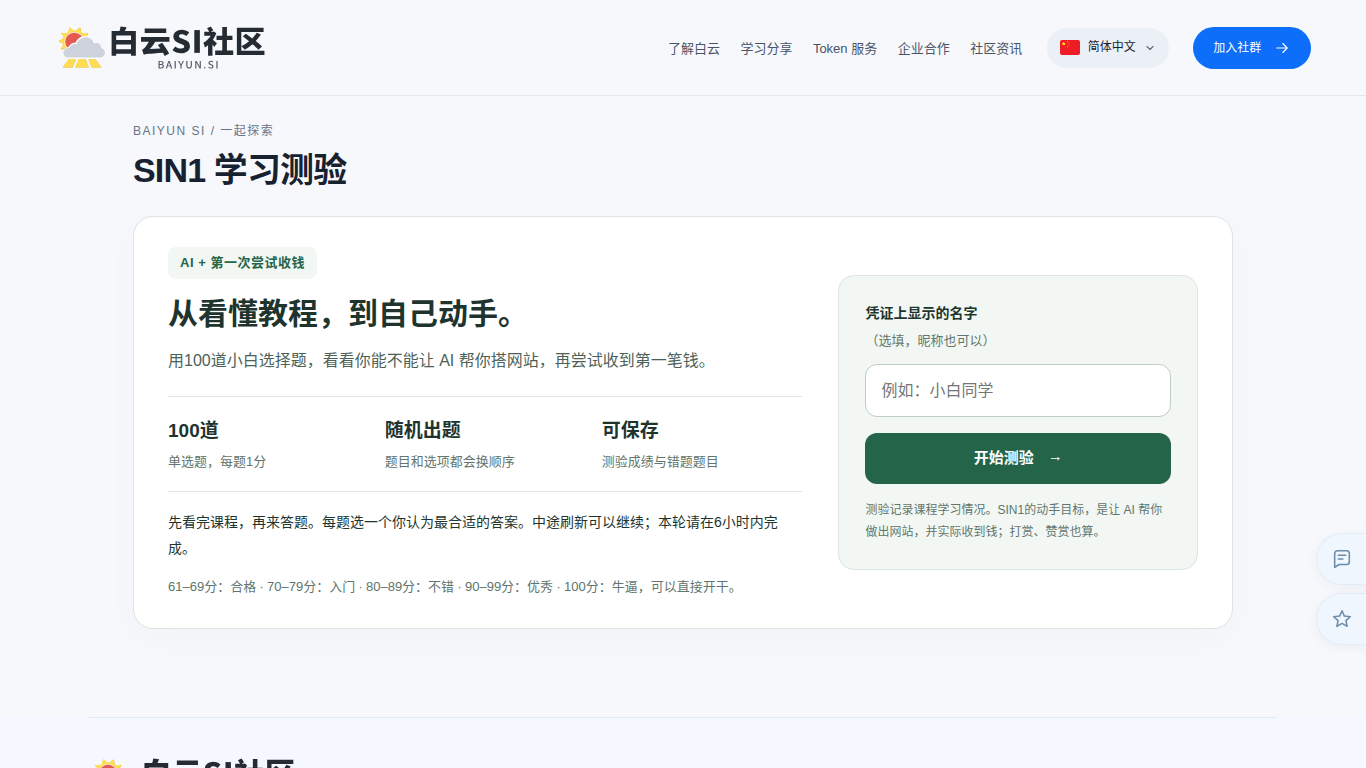Open Token 服务 nav item

(x=845, y=48)
